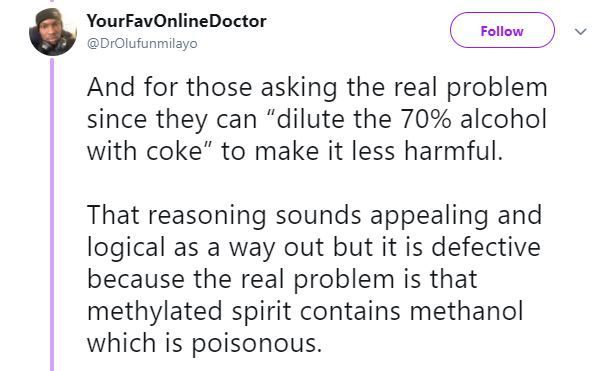Click the word "defective" in the tweet
Image resolution: width=616 pixels, height=371 pixels.
coord(486,247)
